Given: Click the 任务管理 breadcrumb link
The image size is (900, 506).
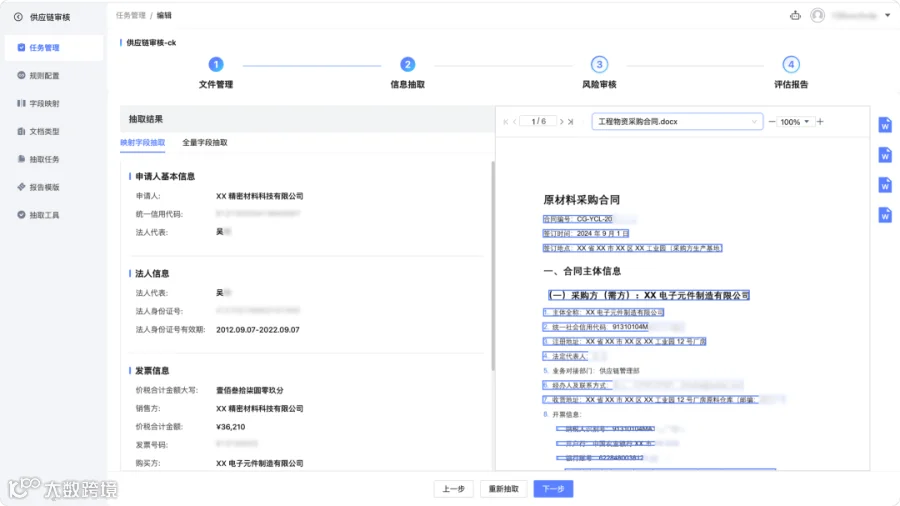Looking at the screenshot, I should 131,15.
